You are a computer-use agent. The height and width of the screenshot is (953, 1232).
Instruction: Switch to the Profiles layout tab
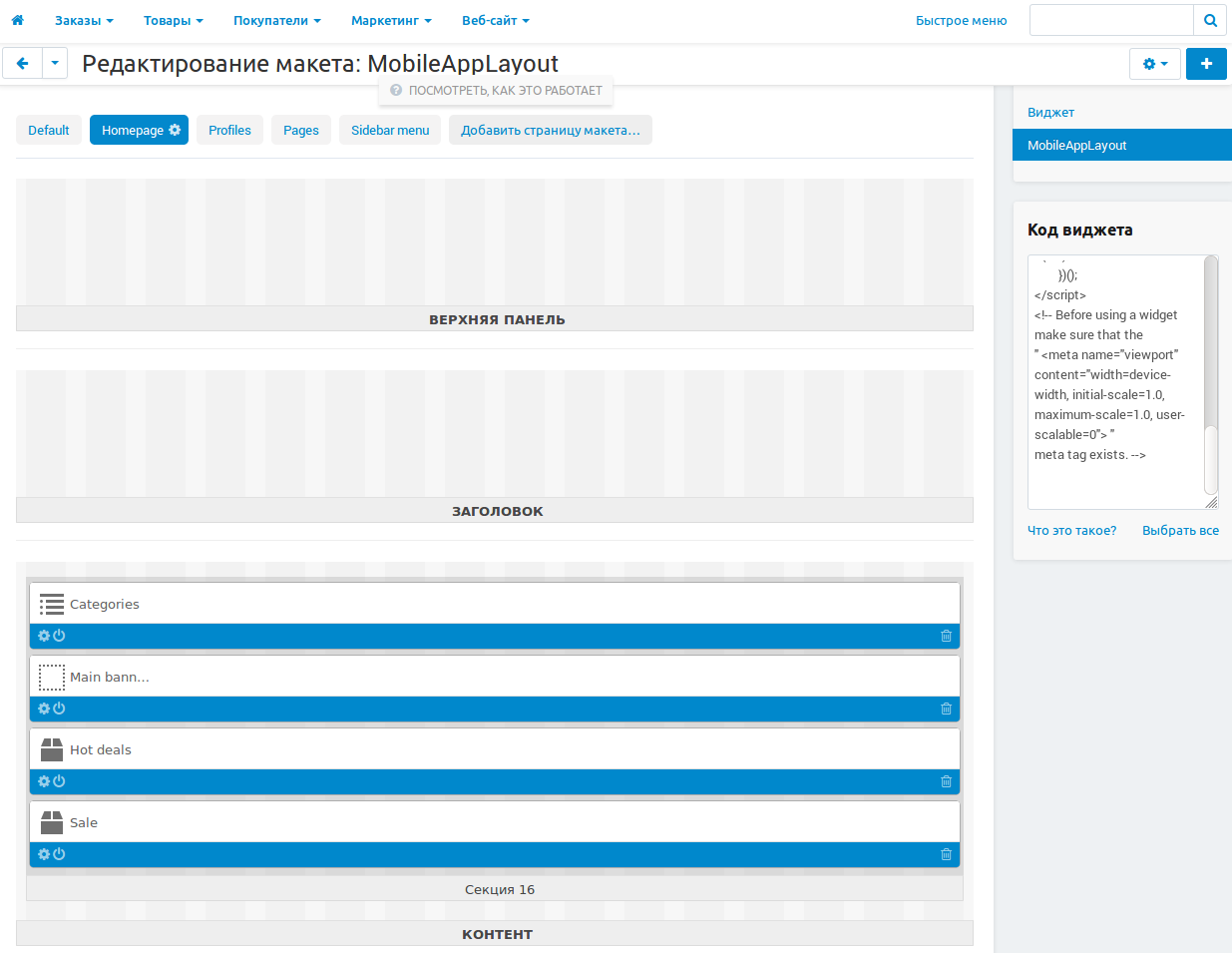tap(229, 130)
